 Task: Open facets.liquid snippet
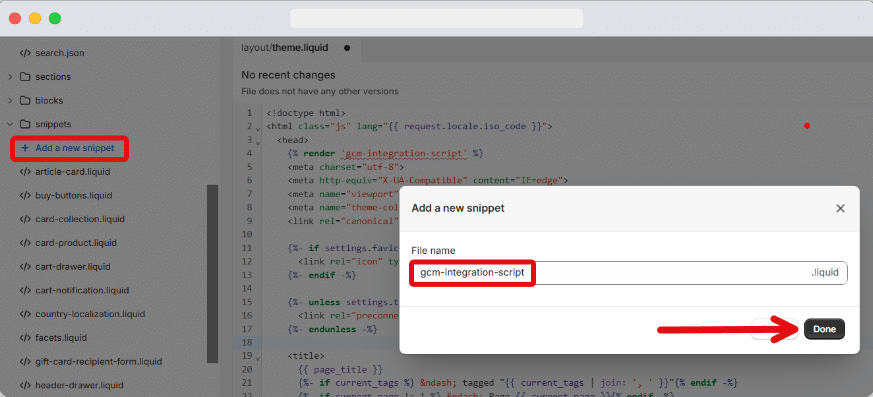click(x=61, y=337)
